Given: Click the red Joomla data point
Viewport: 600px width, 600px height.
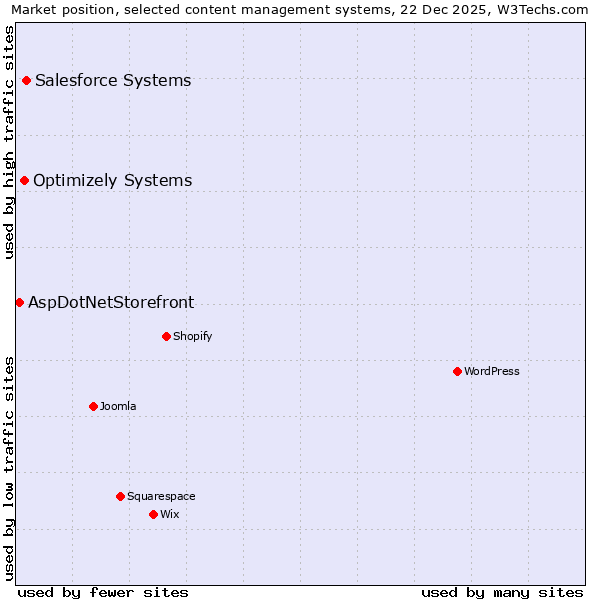Looking at the screenshot, I should click(93, 406).
